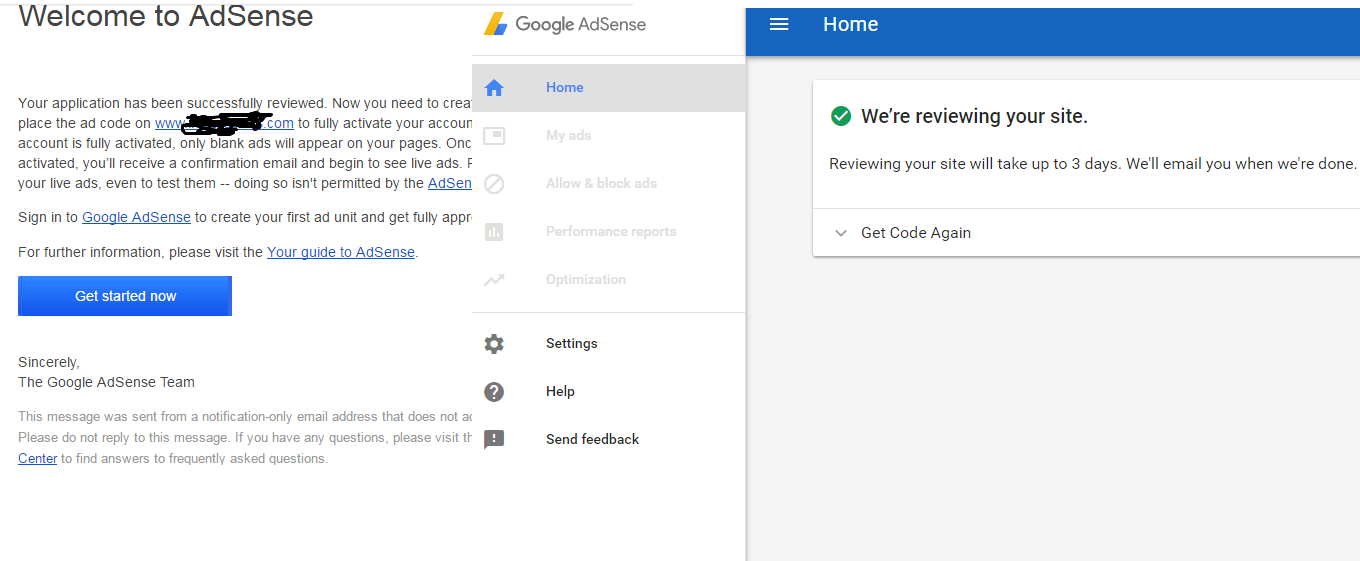
Task: Click the Home house icon in sidebar
Action: [x=494, y=88]
